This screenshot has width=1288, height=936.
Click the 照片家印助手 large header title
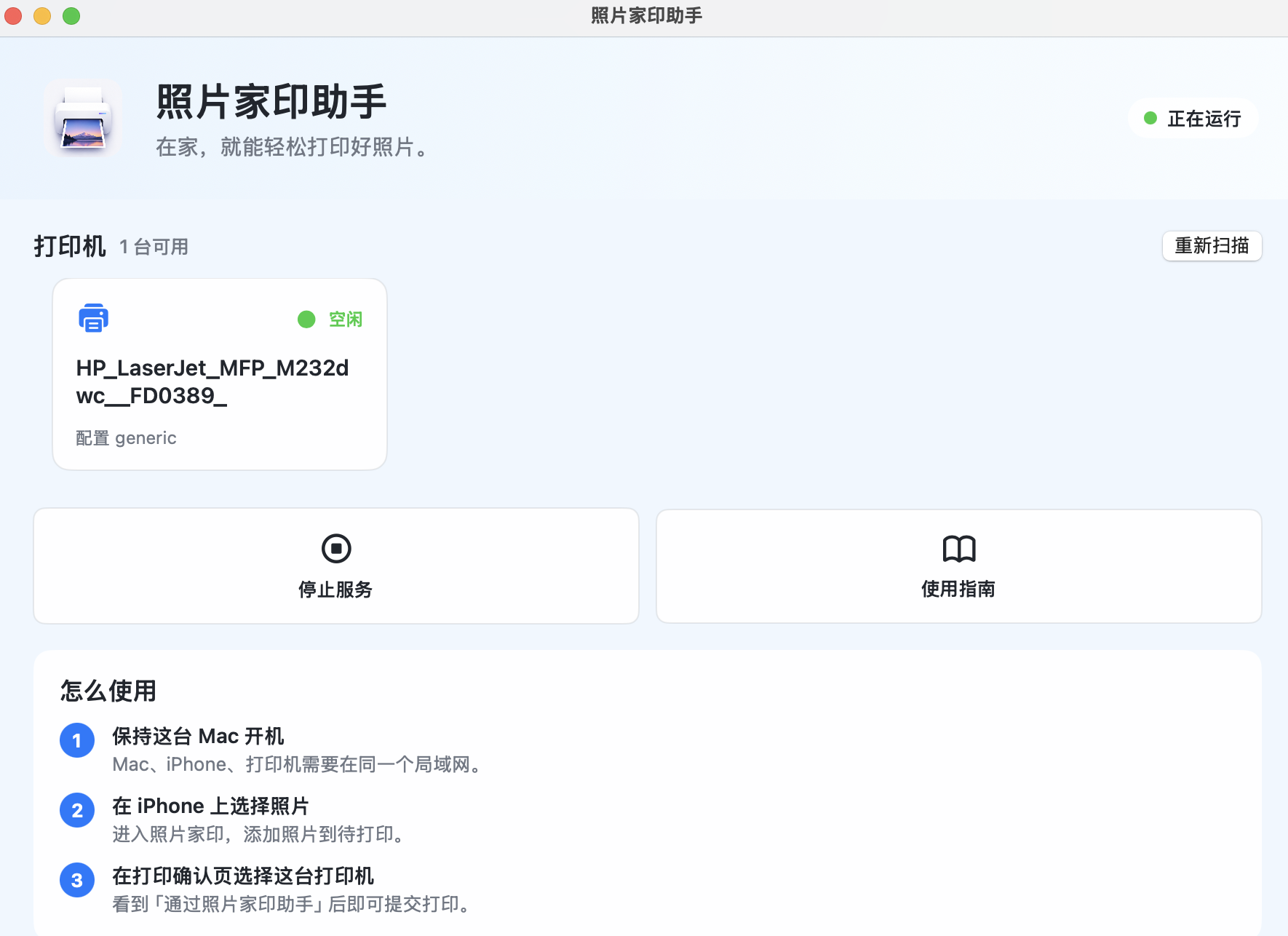pos(271,102)
